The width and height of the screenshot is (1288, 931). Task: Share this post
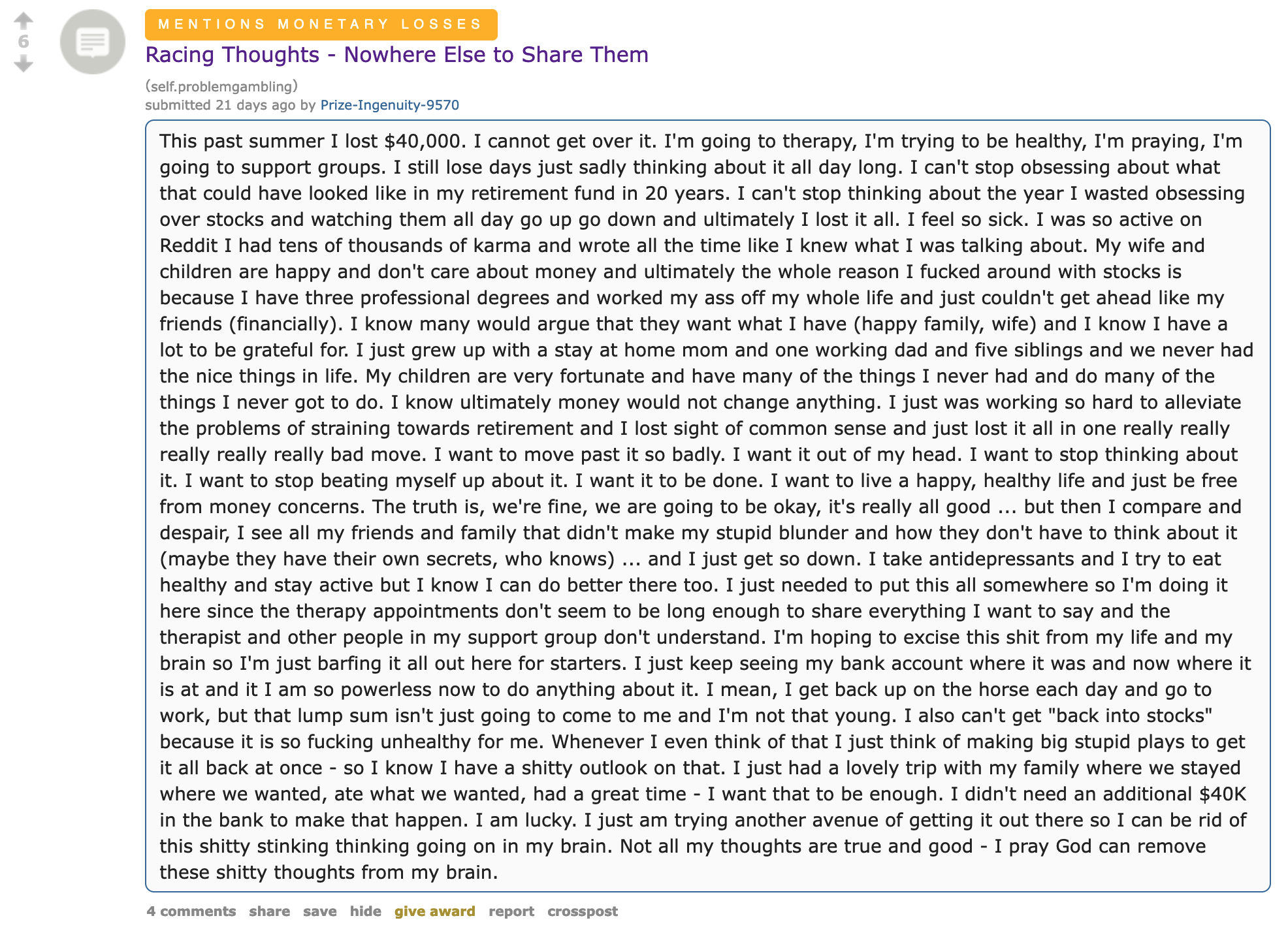pyautogui.click(x=269, y=911)
